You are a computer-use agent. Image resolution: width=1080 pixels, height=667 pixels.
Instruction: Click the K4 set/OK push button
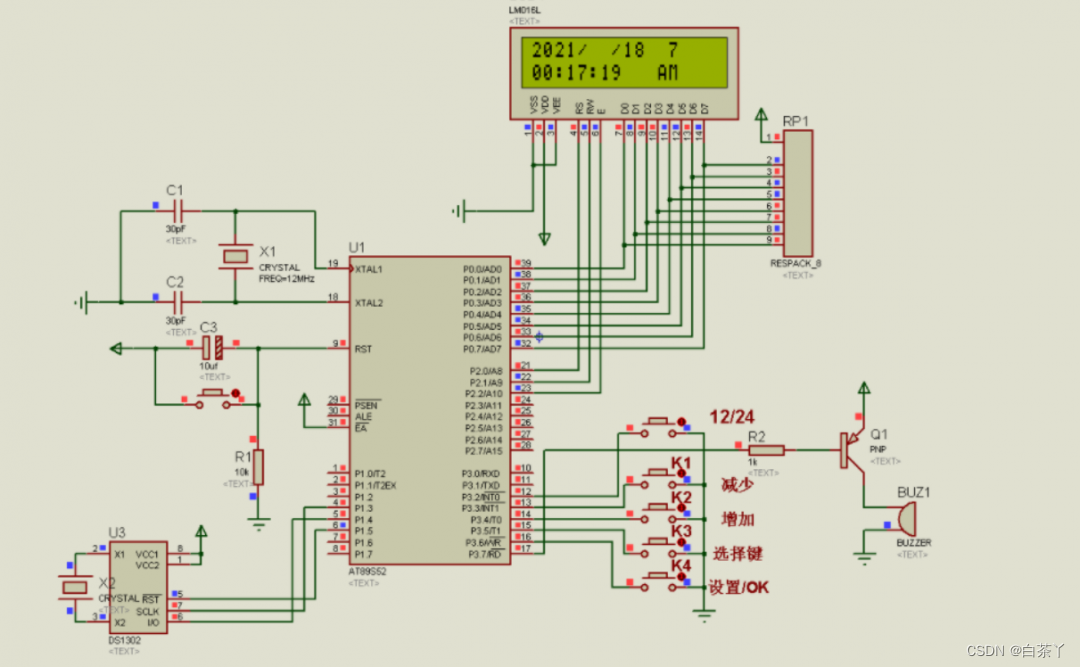coord(659,582)
